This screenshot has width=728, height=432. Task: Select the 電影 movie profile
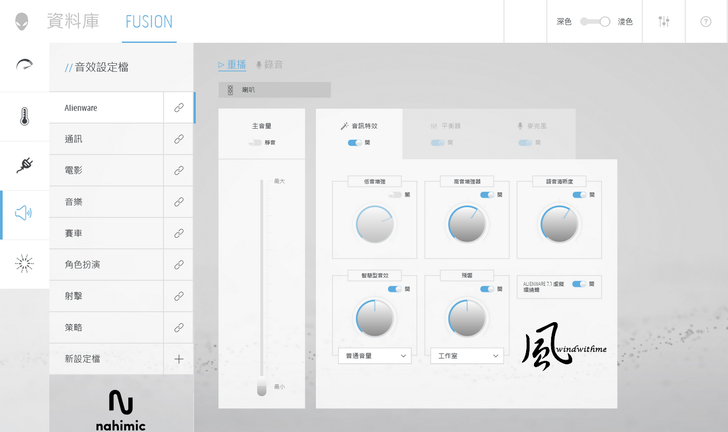click(x=106, y=170)
